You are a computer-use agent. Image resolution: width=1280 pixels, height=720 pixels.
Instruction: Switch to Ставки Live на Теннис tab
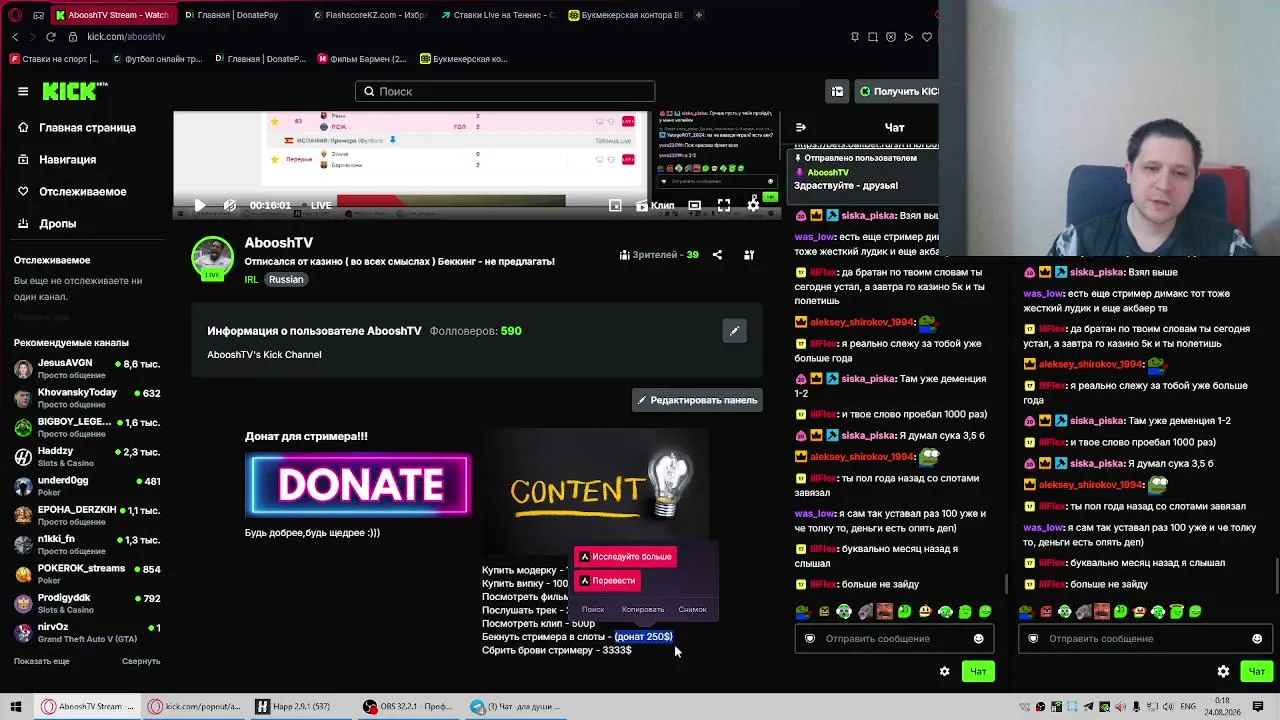(x=496, y=15)
